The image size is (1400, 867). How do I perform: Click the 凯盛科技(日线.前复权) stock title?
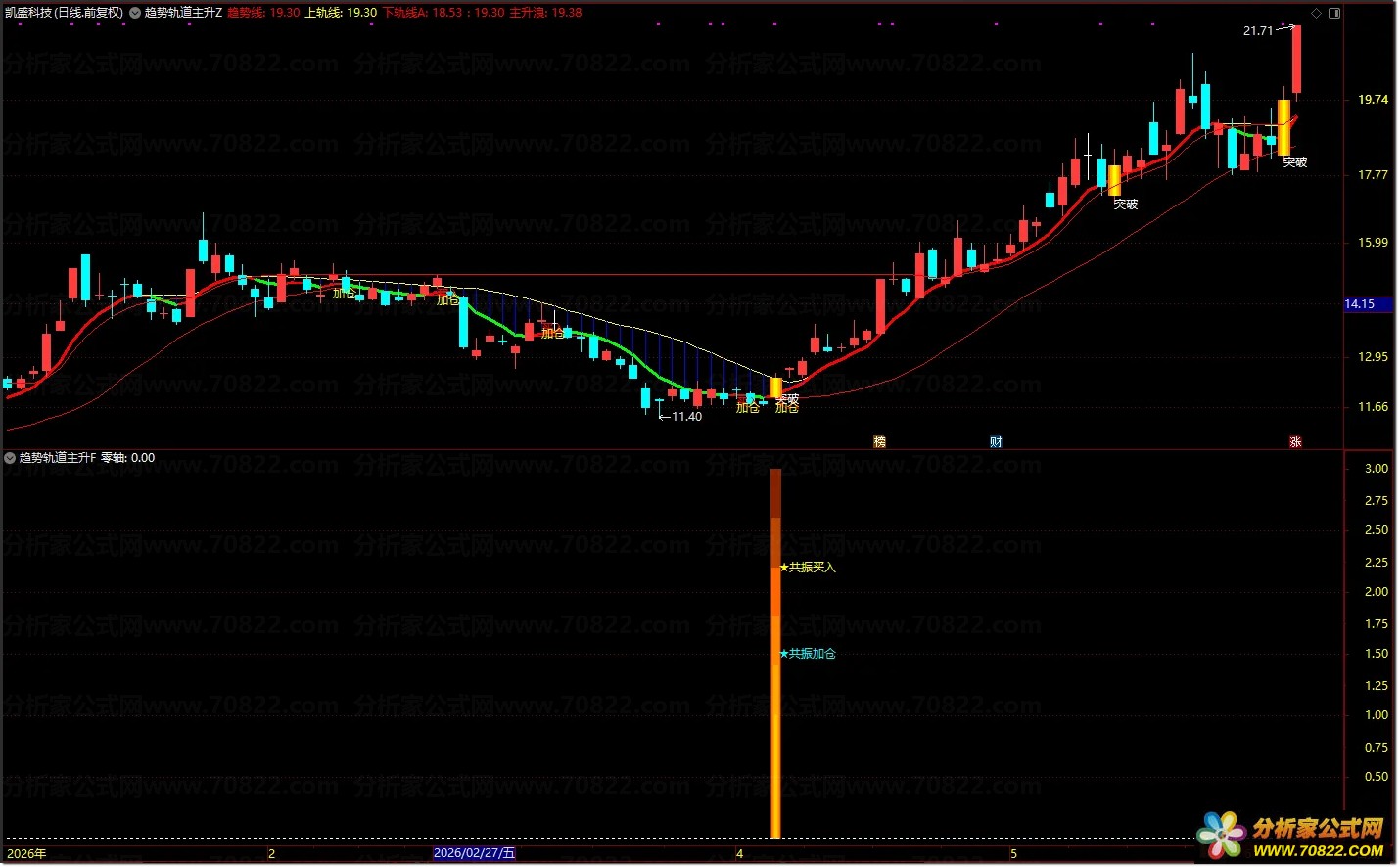pos(65,13)
